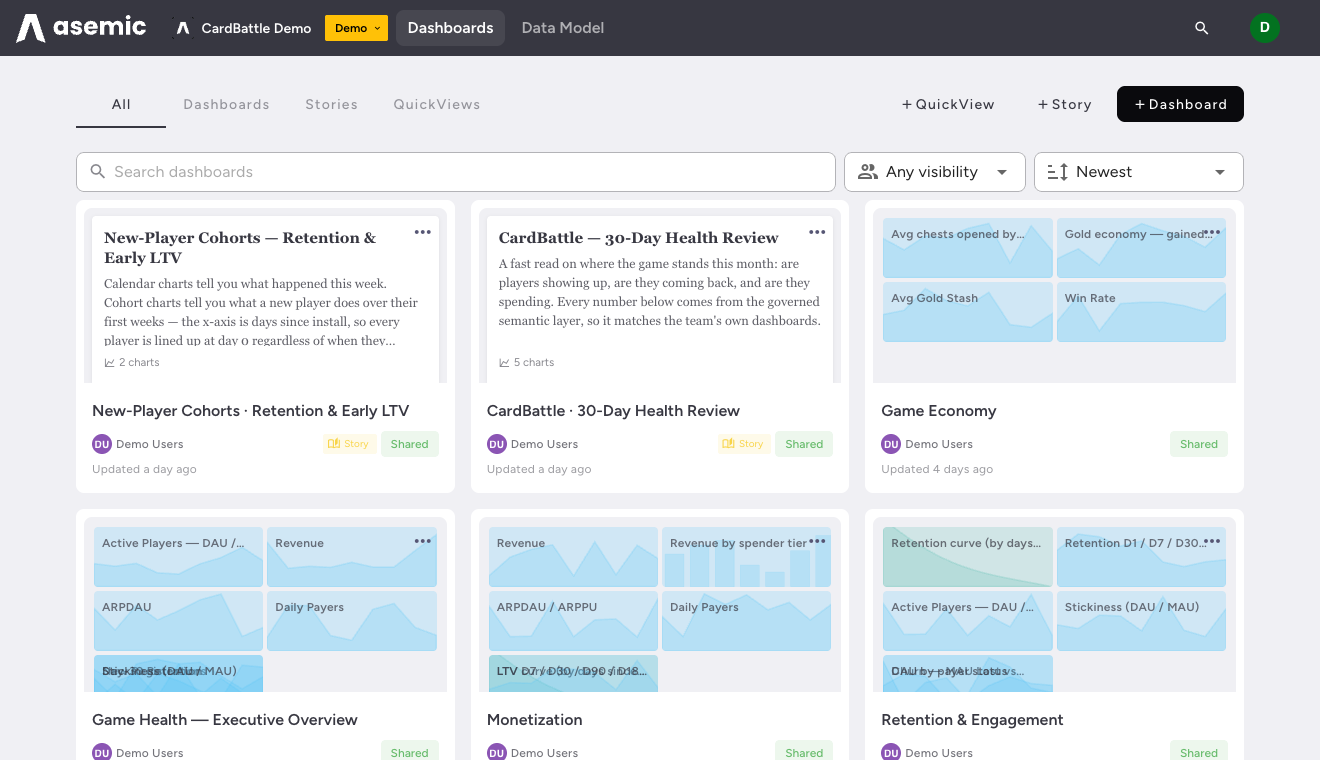
Task: Open the search magnifier icon in top bar
Action: pos(1202,28)
